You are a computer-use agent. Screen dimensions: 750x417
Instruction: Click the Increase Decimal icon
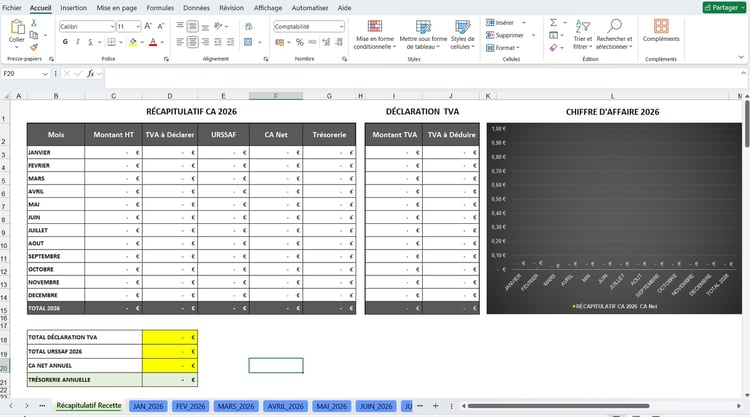pos(326,43)
